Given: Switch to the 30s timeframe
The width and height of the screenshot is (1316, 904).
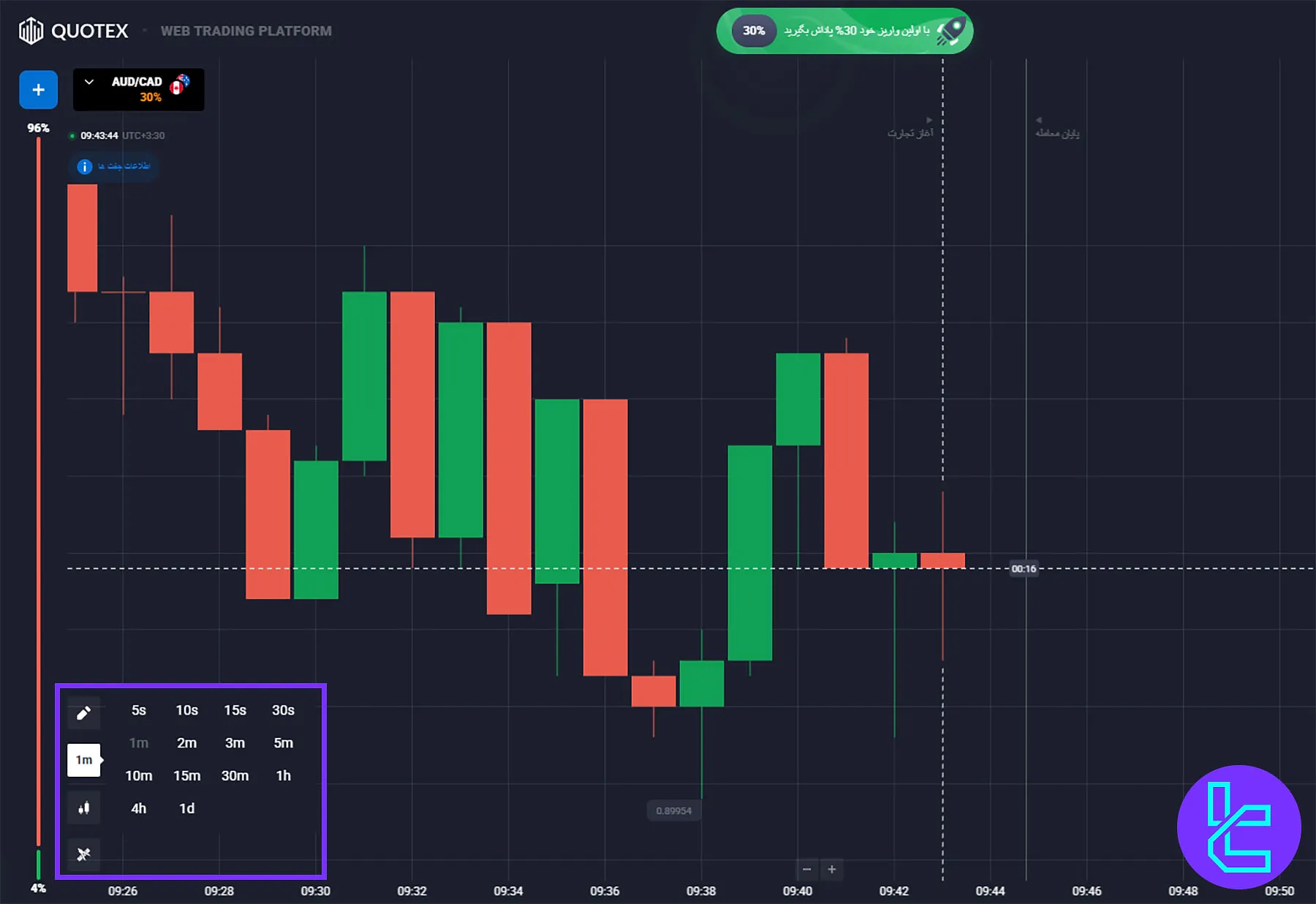Looking at the screenshot, I should pos(283,710).
